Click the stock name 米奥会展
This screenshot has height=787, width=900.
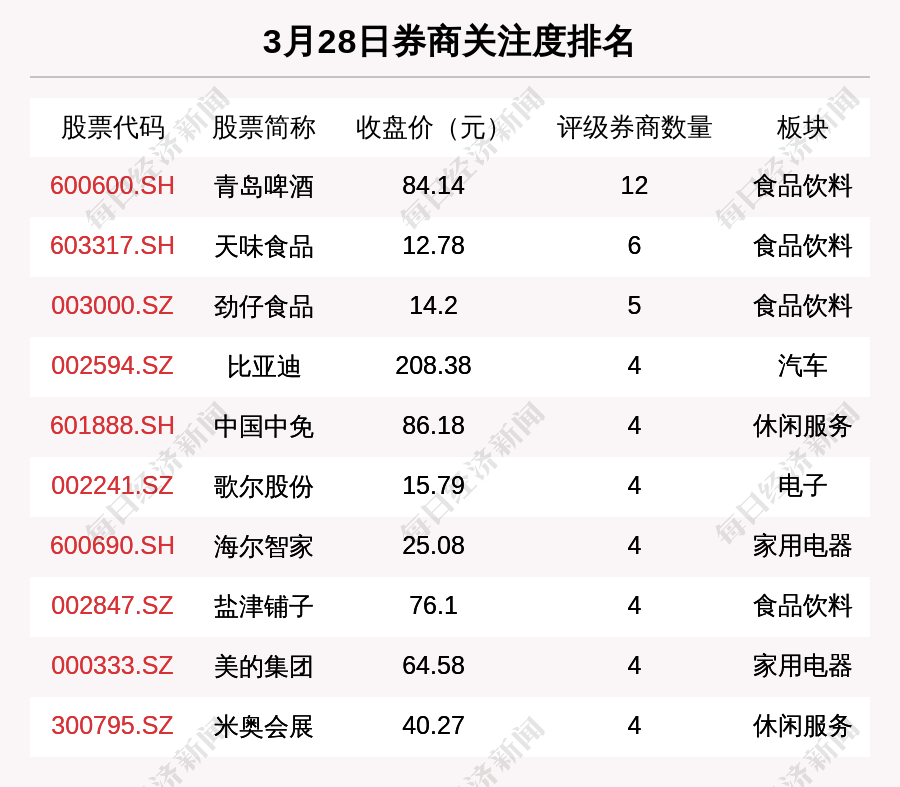point(264,726)
